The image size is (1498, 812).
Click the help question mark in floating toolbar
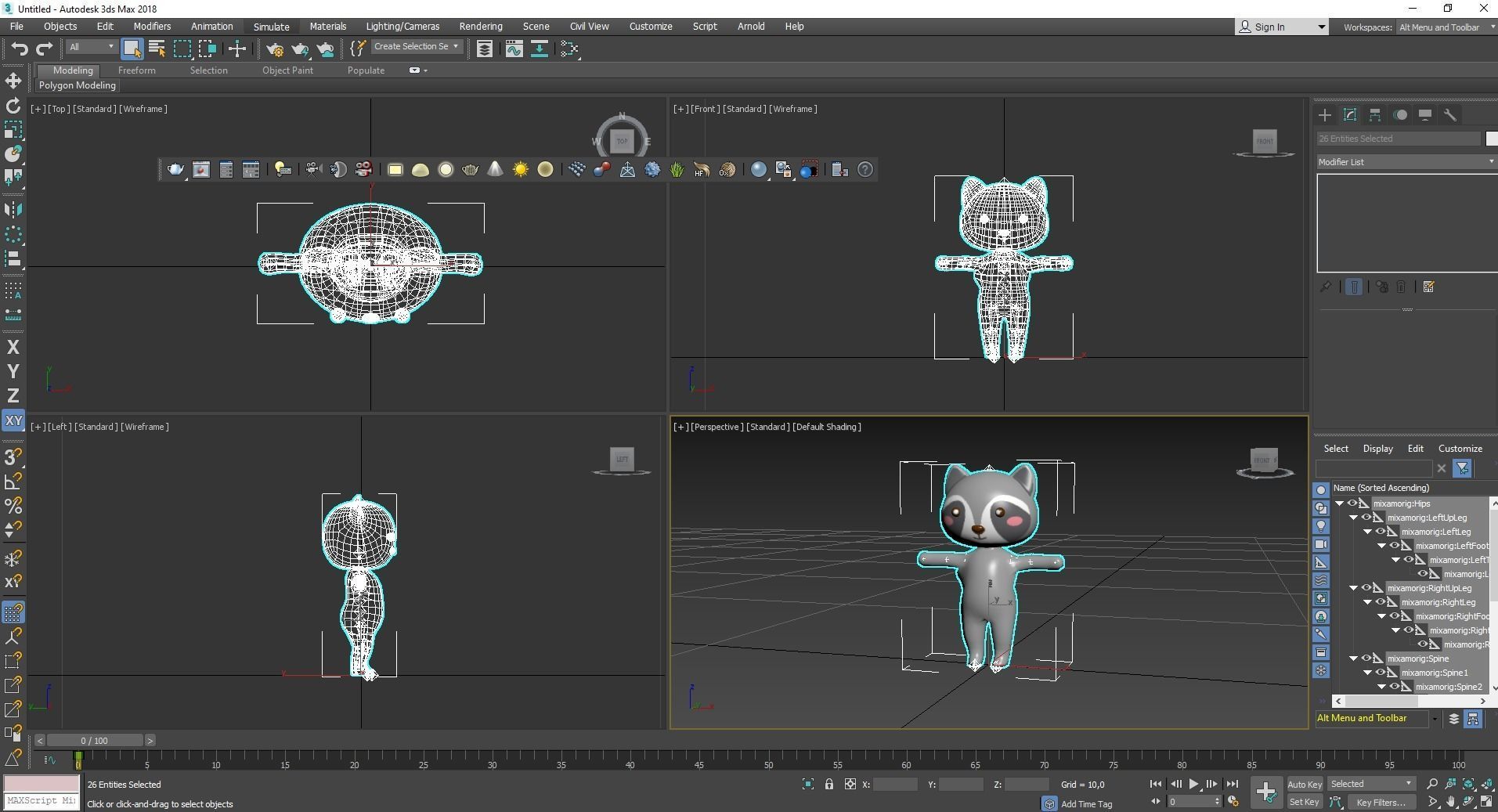point(865,169)
